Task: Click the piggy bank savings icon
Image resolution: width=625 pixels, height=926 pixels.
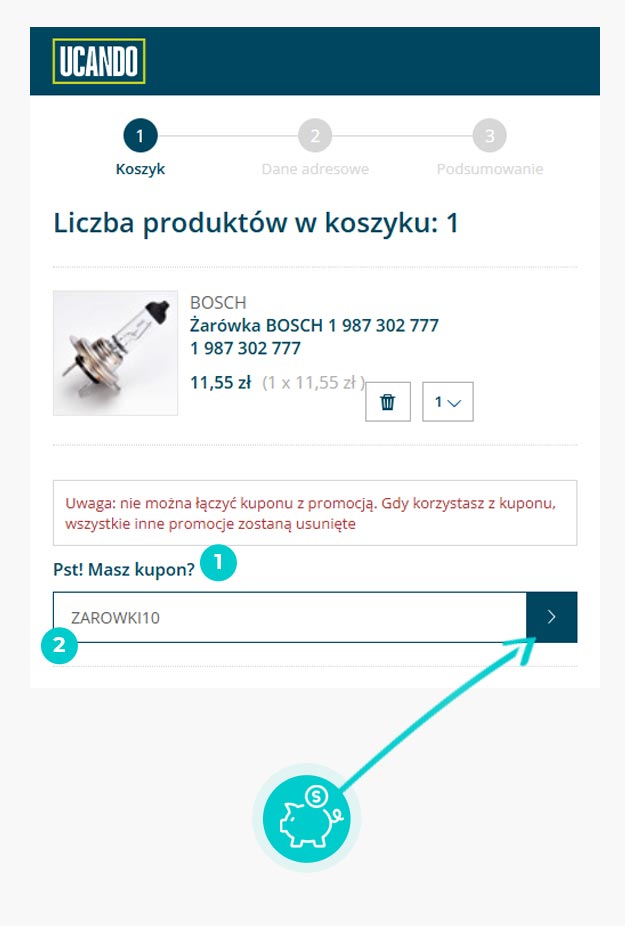Action: 307,819
